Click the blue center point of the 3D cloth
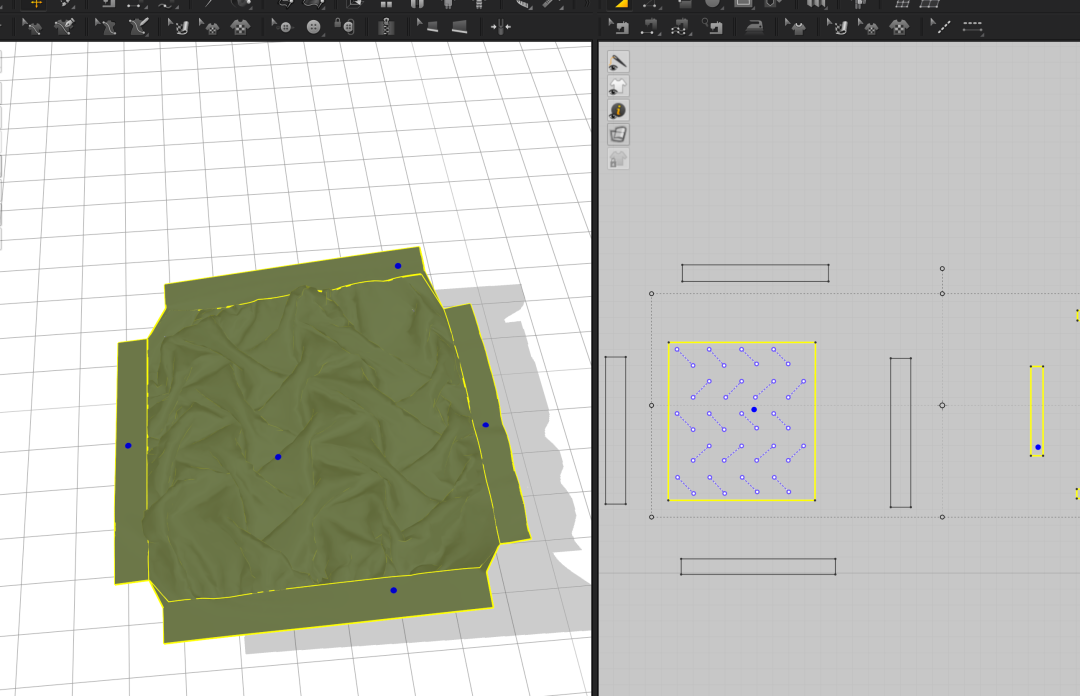 point(278,457)
